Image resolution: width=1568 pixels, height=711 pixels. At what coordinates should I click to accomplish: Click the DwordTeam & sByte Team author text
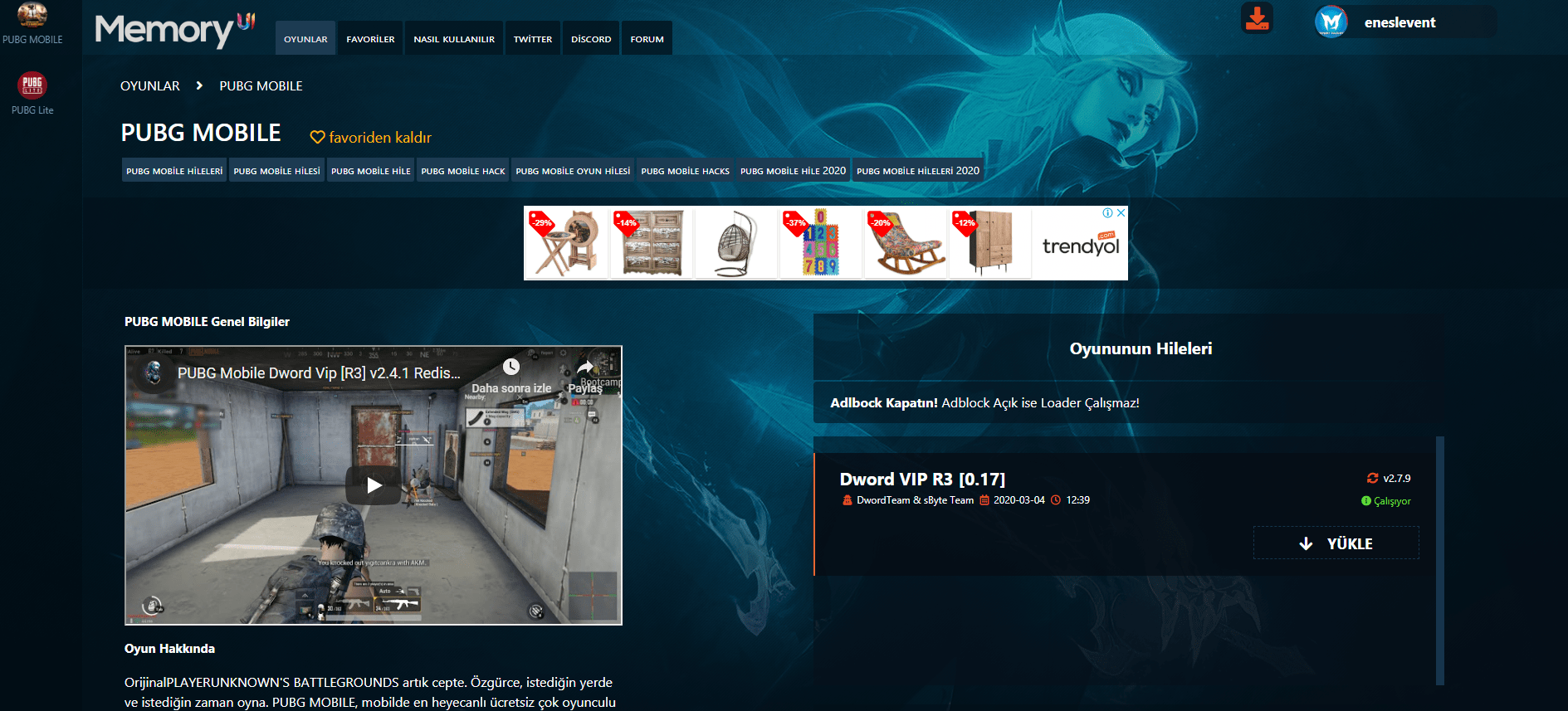pyautogui.click(x=915, y=500)
